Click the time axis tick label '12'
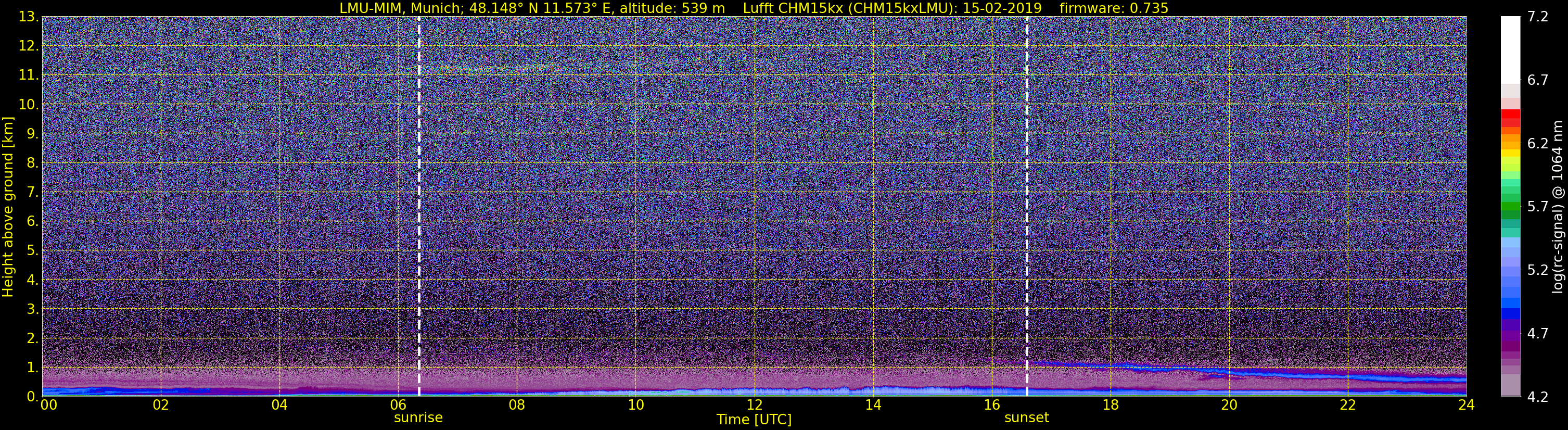 coord(754,405)
